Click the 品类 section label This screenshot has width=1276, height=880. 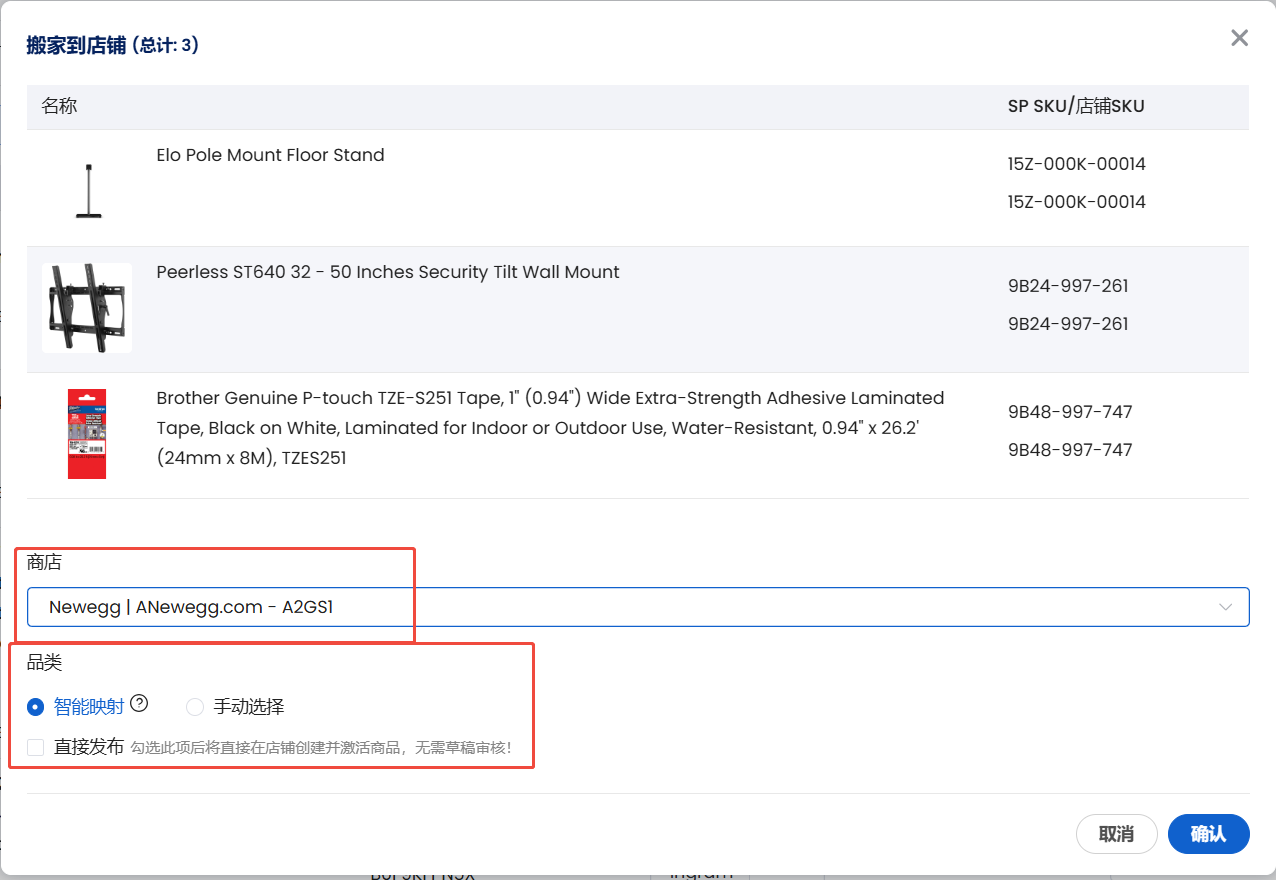pos(45,662)
